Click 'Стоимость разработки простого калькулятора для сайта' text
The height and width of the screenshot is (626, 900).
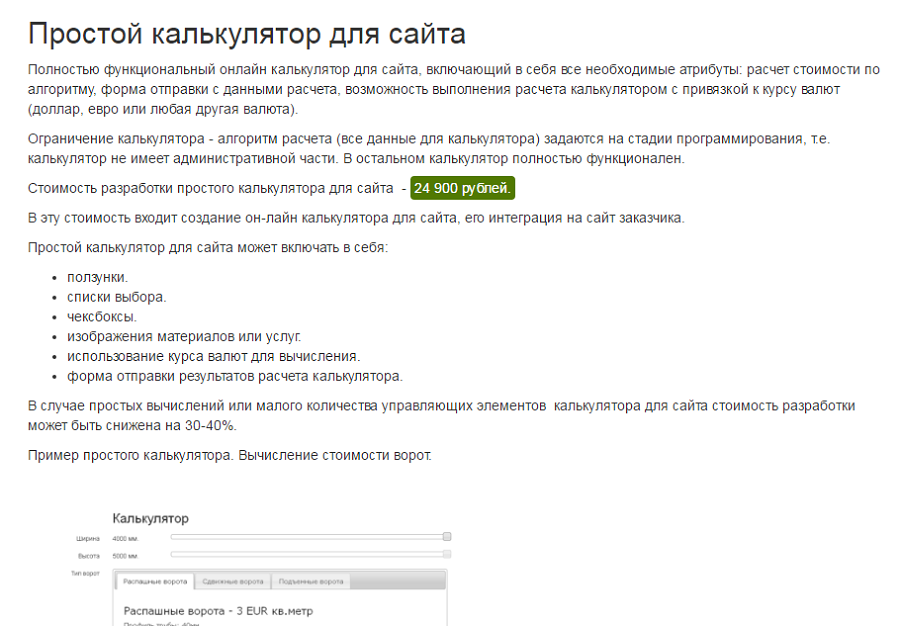pos(211,188)
